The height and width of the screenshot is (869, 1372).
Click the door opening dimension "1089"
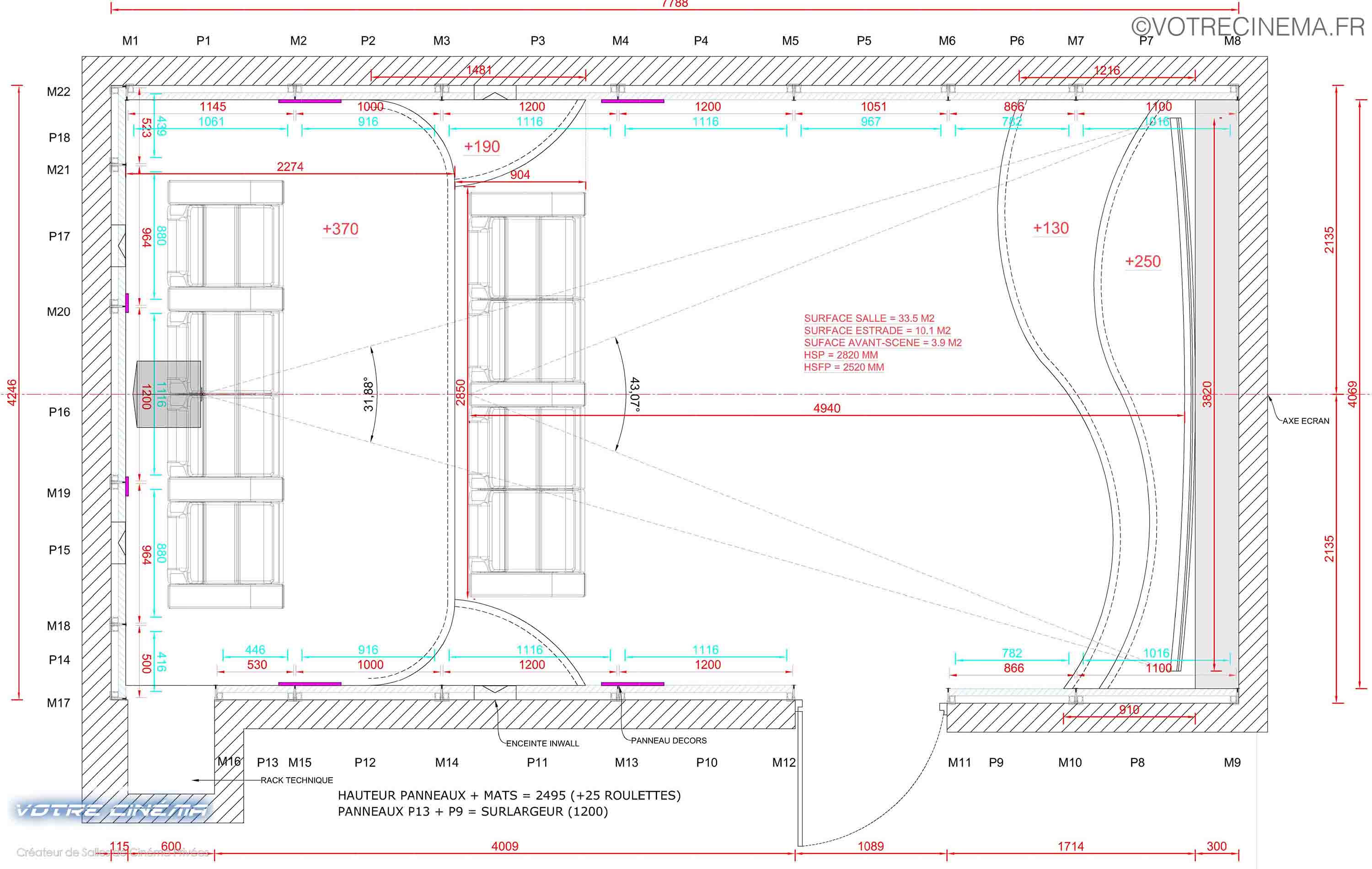(x=871, y=846)
